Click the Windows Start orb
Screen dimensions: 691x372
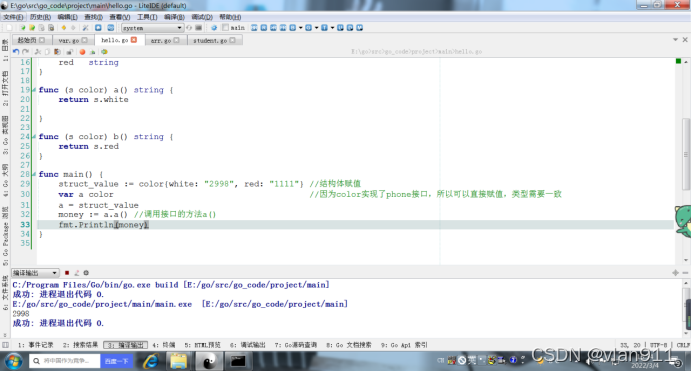click(x=14, y=361)
